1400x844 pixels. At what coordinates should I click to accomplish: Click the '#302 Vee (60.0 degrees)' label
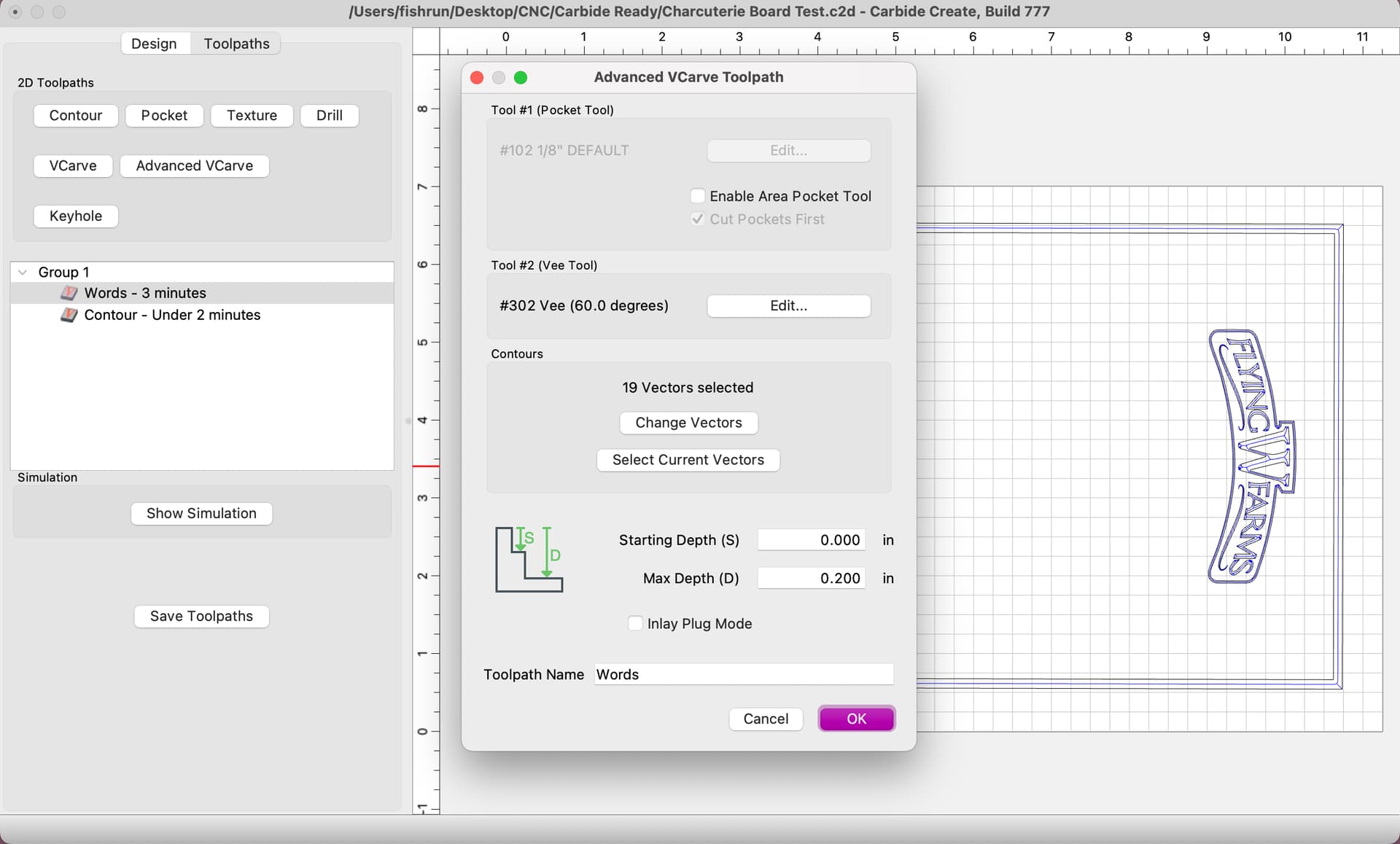pyautogui.click(x=583, y=305)
